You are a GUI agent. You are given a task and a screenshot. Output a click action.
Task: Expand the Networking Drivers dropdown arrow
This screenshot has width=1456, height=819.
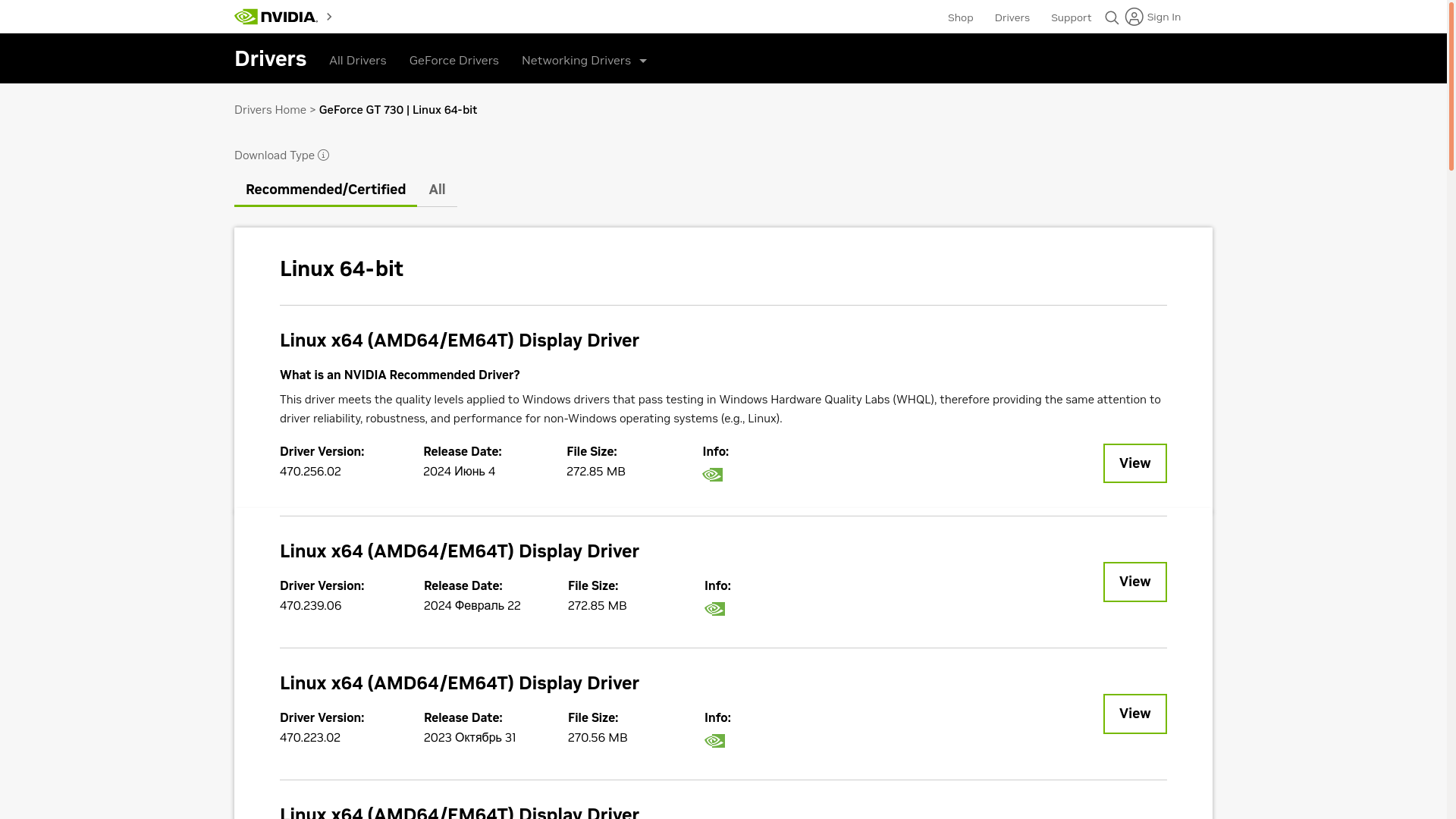pyautogui.click(x=643, y=61)
